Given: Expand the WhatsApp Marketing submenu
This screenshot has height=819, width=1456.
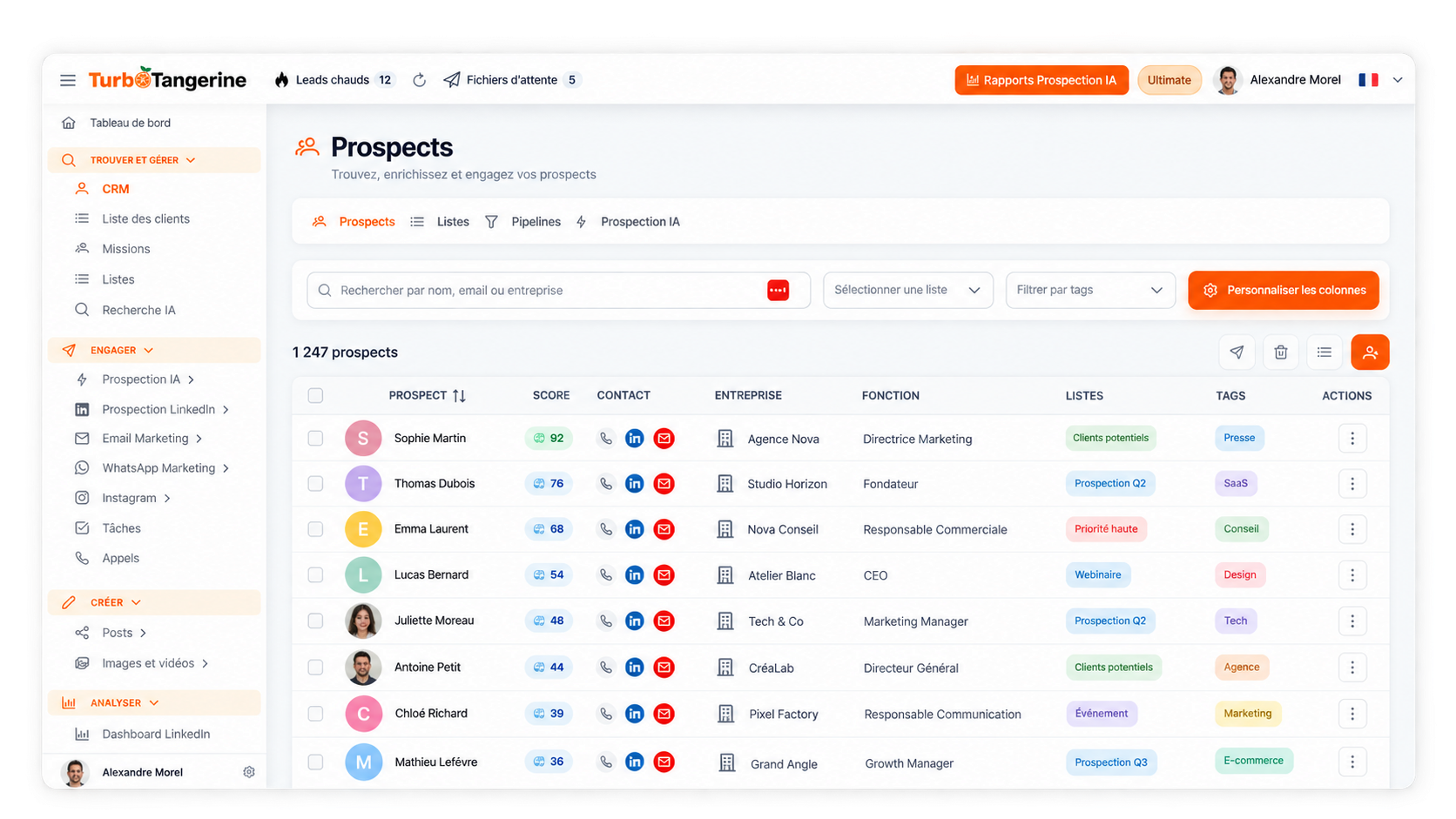Looking at the screenshot, I should 226,468.
